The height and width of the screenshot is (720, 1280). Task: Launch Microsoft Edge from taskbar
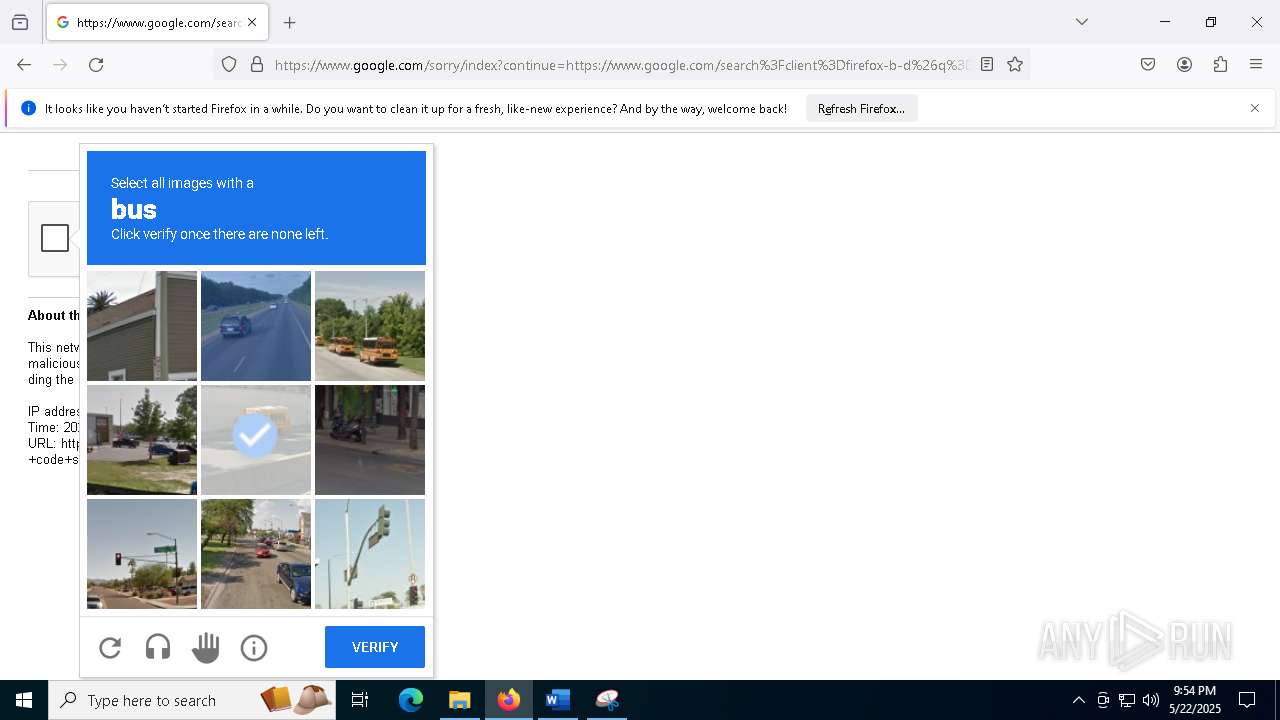tap(411, 700)
